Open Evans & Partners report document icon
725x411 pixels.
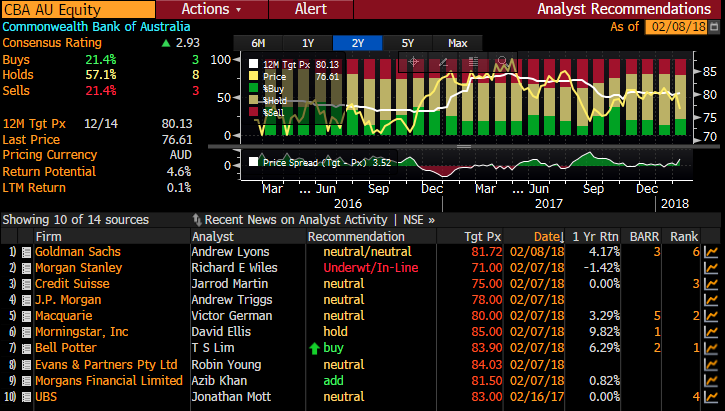pos(26,365)
